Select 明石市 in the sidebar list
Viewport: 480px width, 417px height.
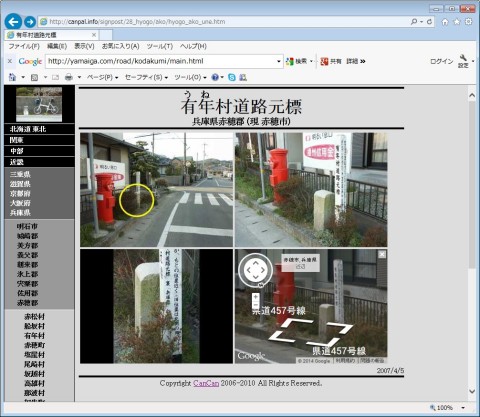[x=27, y=226]
